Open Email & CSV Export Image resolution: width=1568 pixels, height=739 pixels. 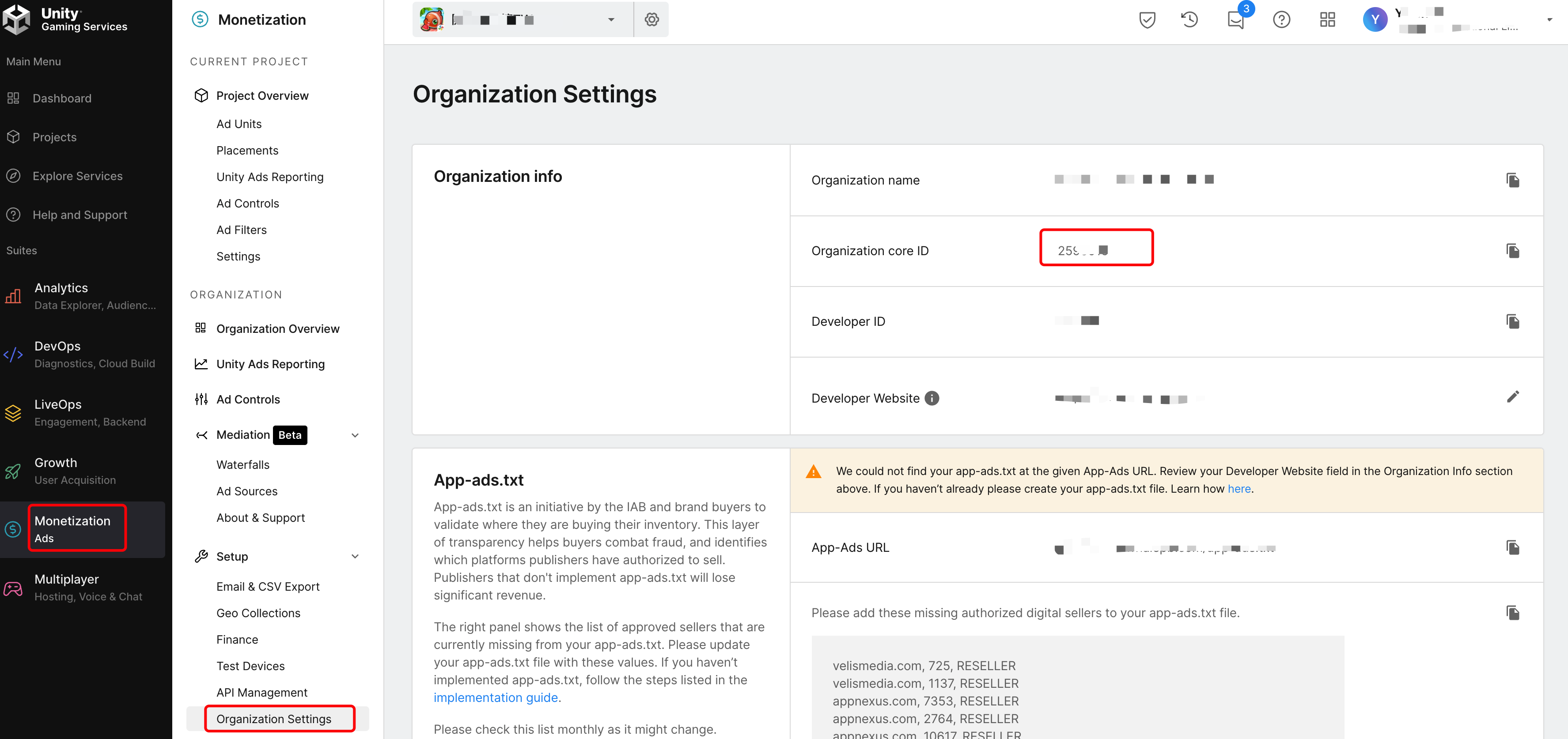coord(268,586)
